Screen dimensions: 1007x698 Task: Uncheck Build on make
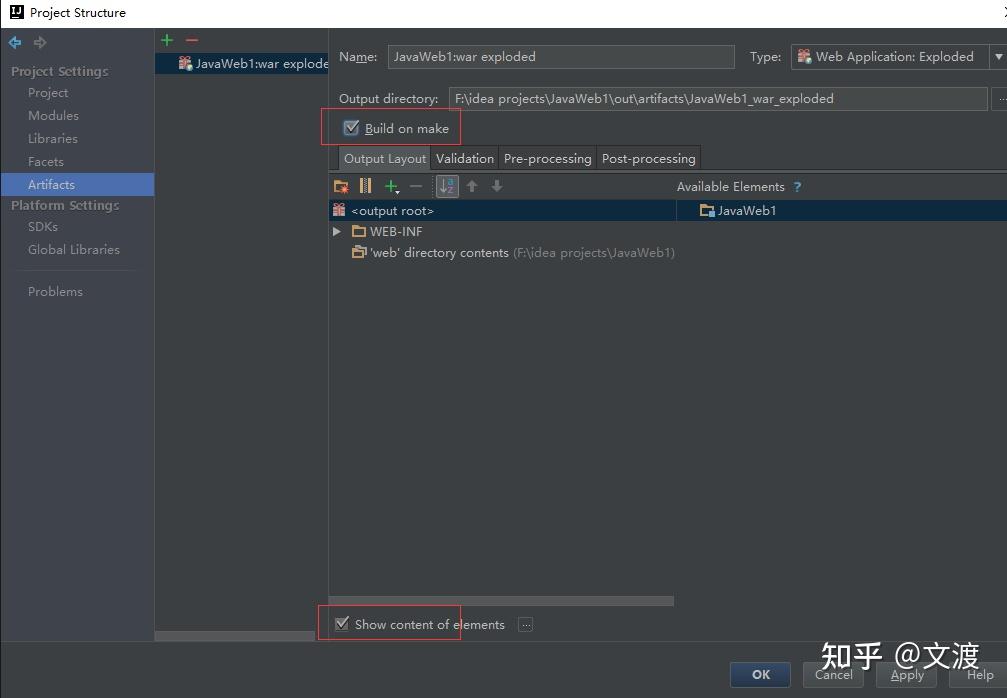point(351,128)
